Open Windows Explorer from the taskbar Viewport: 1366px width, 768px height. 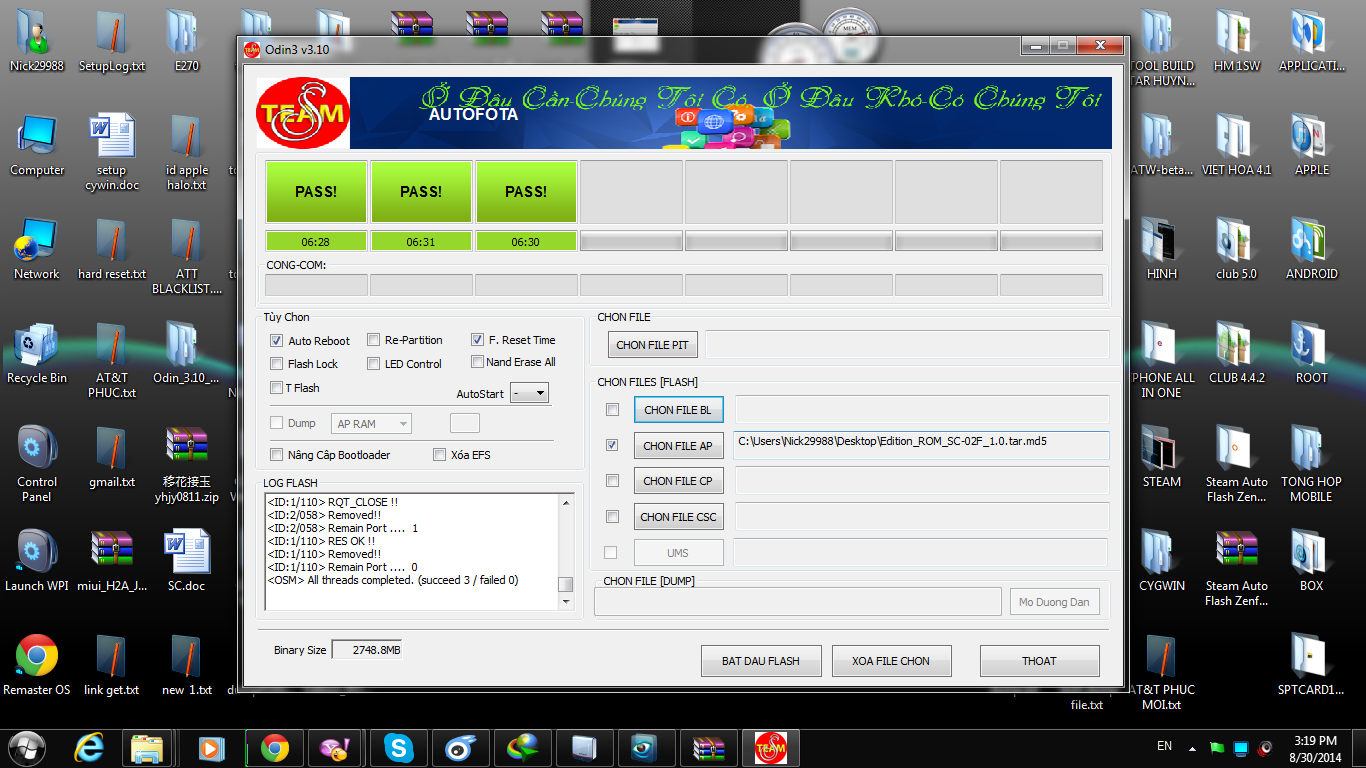coord(148,747)
